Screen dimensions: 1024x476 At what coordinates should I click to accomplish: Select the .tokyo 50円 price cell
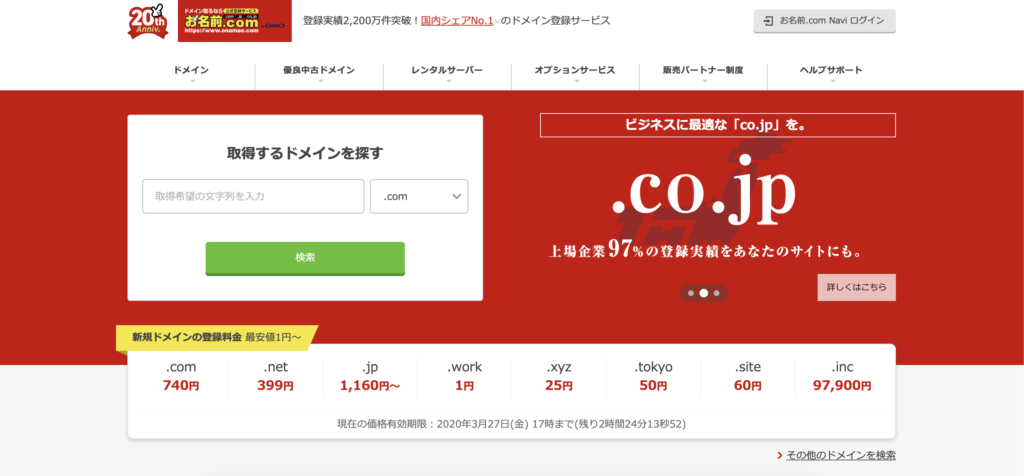click(653, 377)
